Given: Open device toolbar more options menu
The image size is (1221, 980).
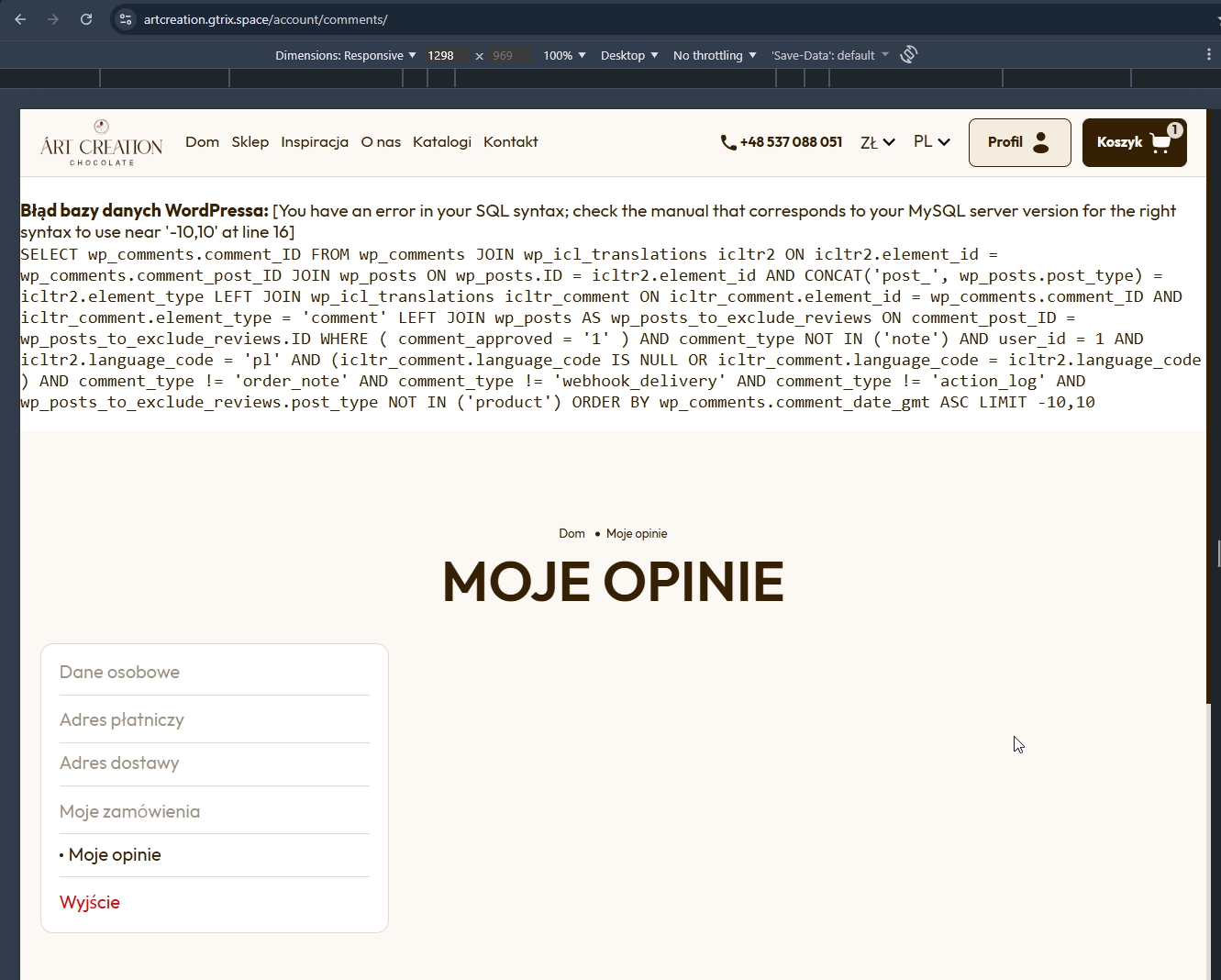Looking at the screenshot, I should coord(1209,55).
